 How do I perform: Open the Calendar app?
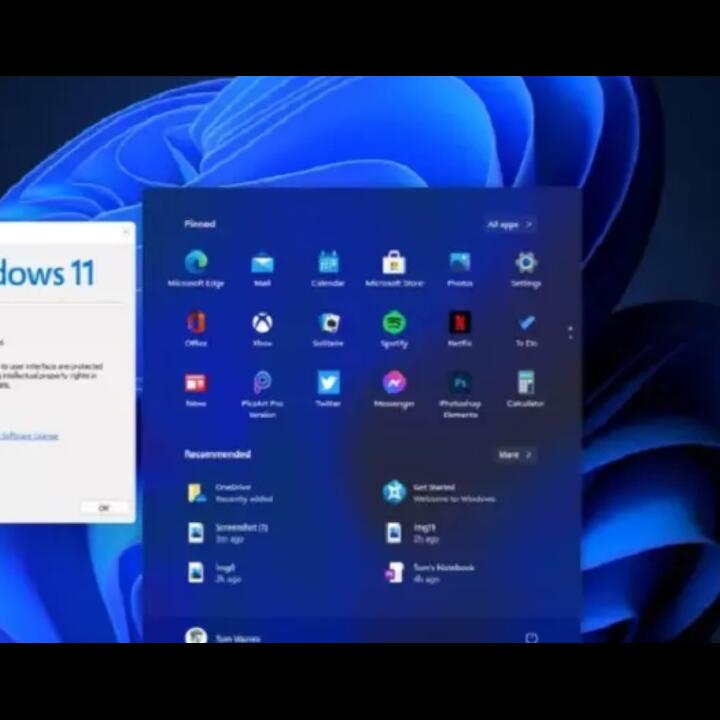[328, 269]
